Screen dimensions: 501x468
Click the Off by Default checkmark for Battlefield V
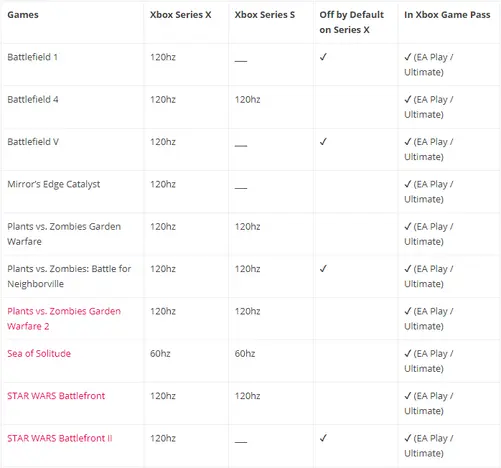pos(323,141)
